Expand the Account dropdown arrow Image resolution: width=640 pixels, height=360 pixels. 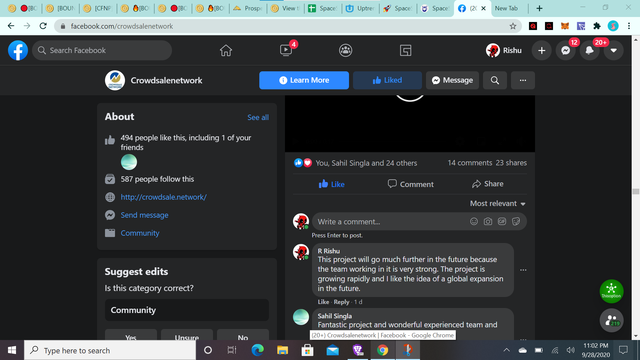click(x=613, y=50)
